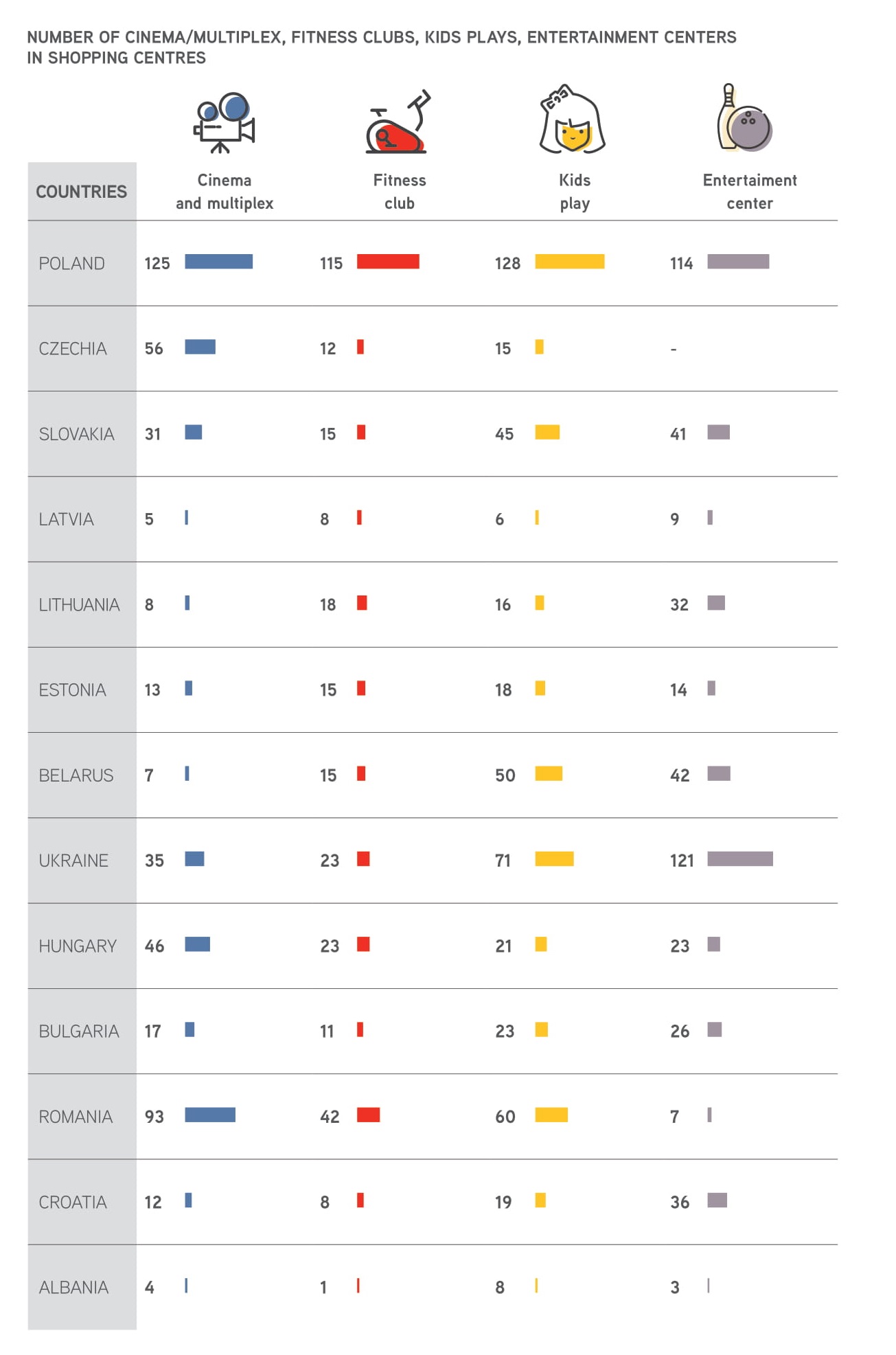Click the 'Entertaiment center' column label
Viewport: 896px width, 1355px height.
pos(750,192)
